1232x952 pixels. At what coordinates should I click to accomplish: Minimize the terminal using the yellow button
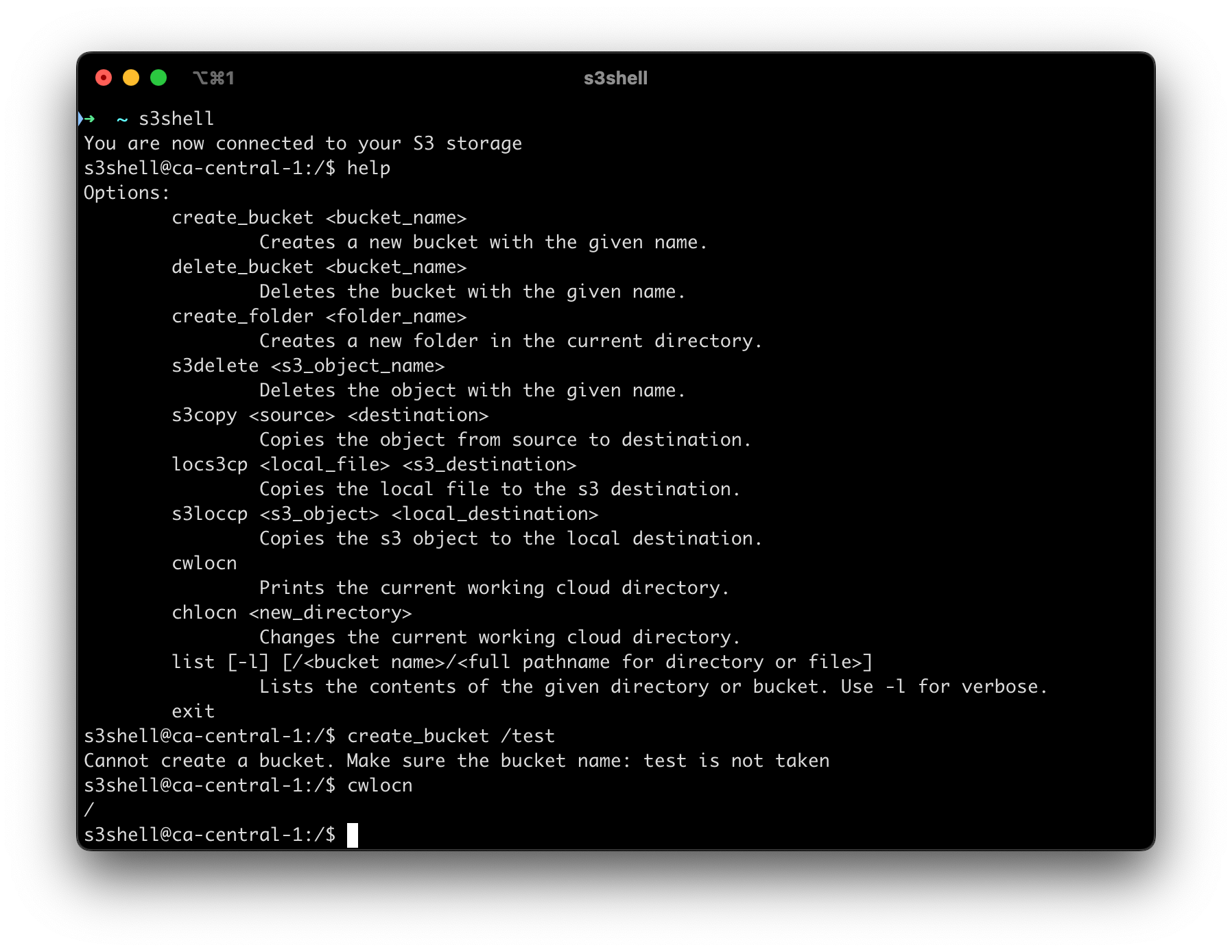(x=131, y=78)
